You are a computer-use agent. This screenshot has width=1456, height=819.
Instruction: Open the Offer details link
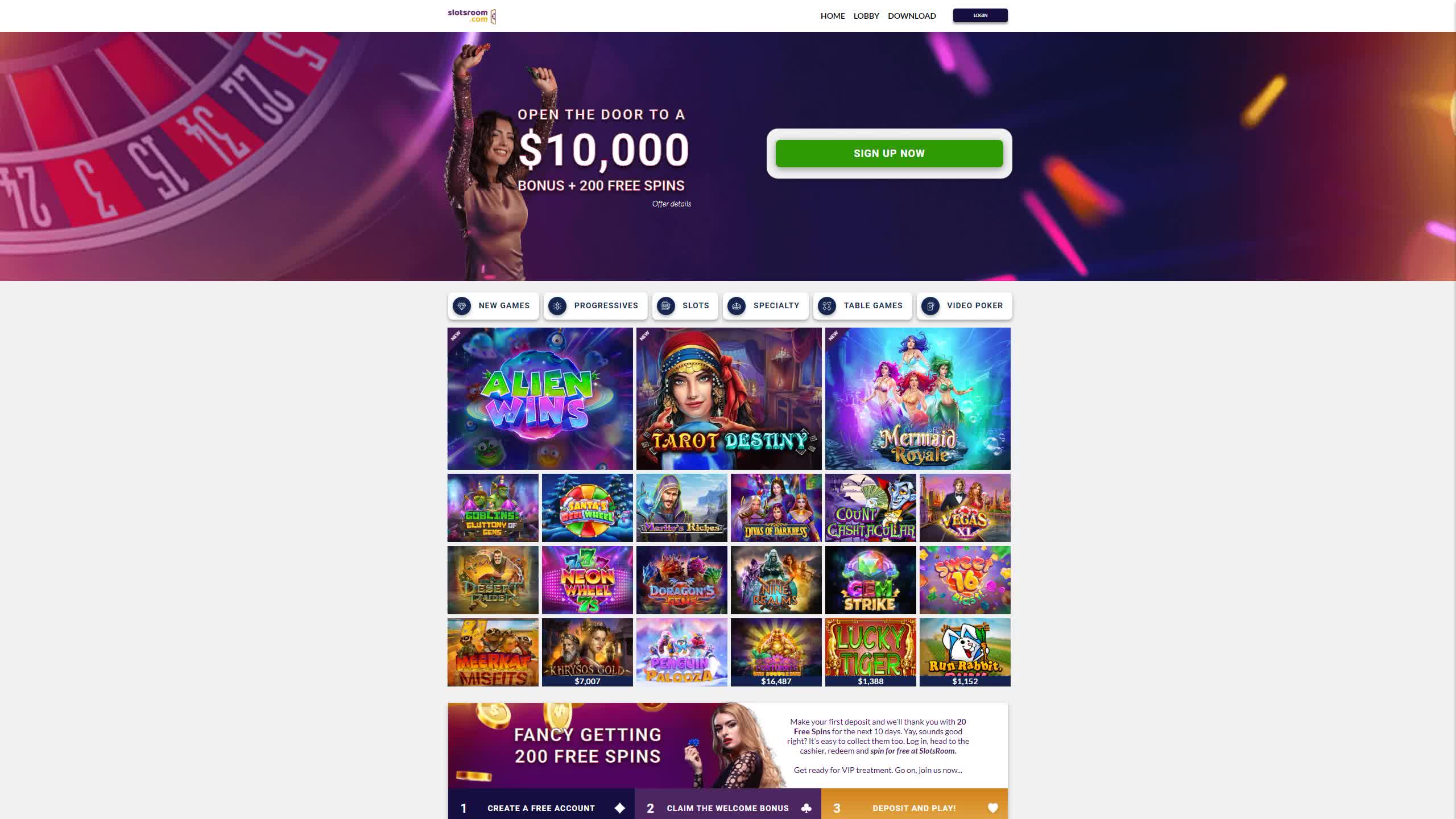click(672, 204)
